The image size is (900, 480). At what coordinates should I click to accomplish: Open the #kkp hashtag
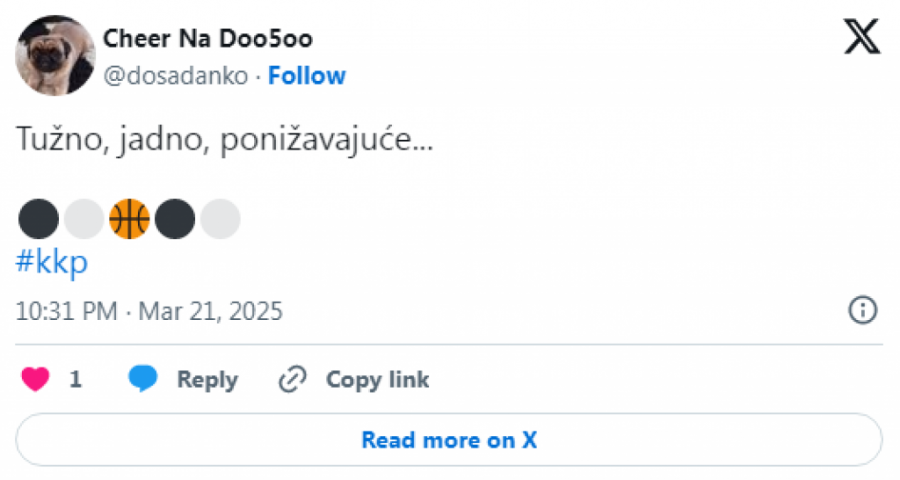(52, 262)
